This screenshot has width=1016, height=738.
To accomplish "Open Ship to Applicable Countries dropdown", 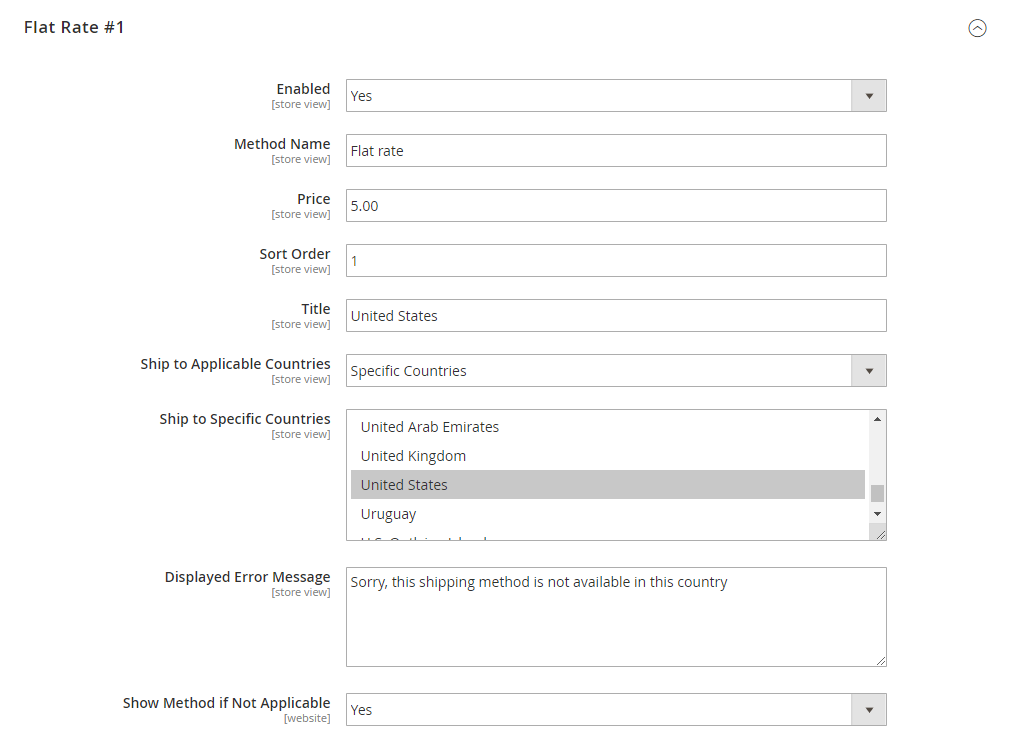I will point(615,371).
